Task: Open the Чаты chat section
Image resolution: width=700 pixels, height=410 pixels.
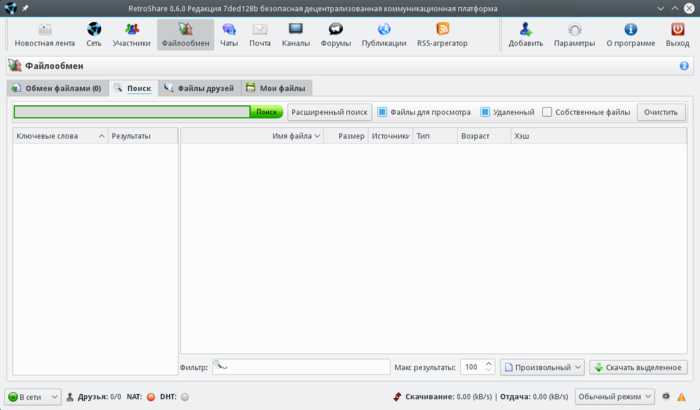Action: [x=229, y=35]
